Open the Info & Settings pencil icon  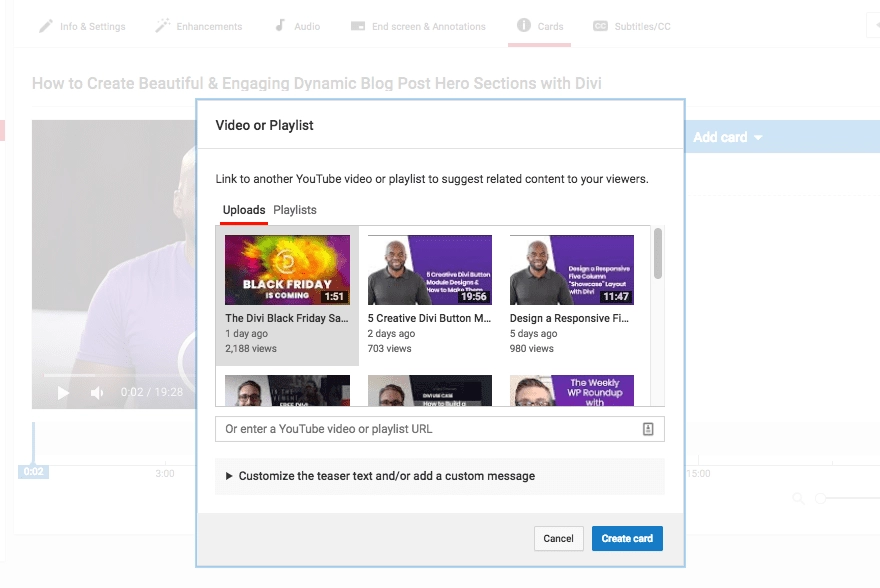[44, 27]
